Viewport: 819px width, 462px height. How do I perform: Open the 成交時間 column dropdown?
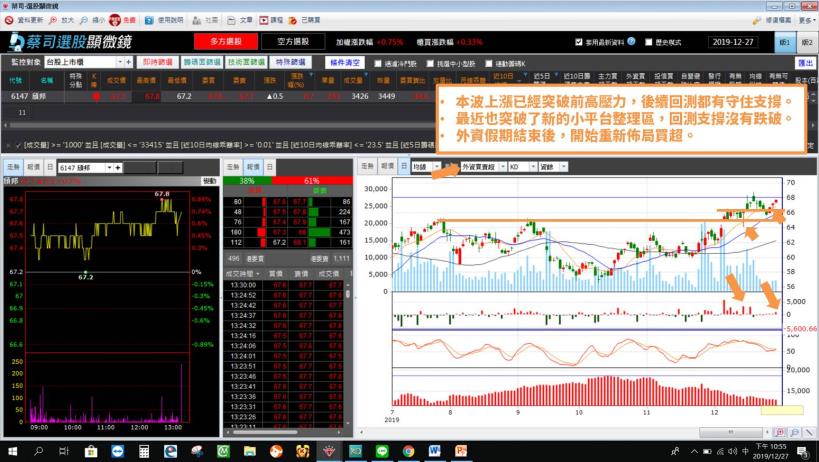tap(258, 274)
